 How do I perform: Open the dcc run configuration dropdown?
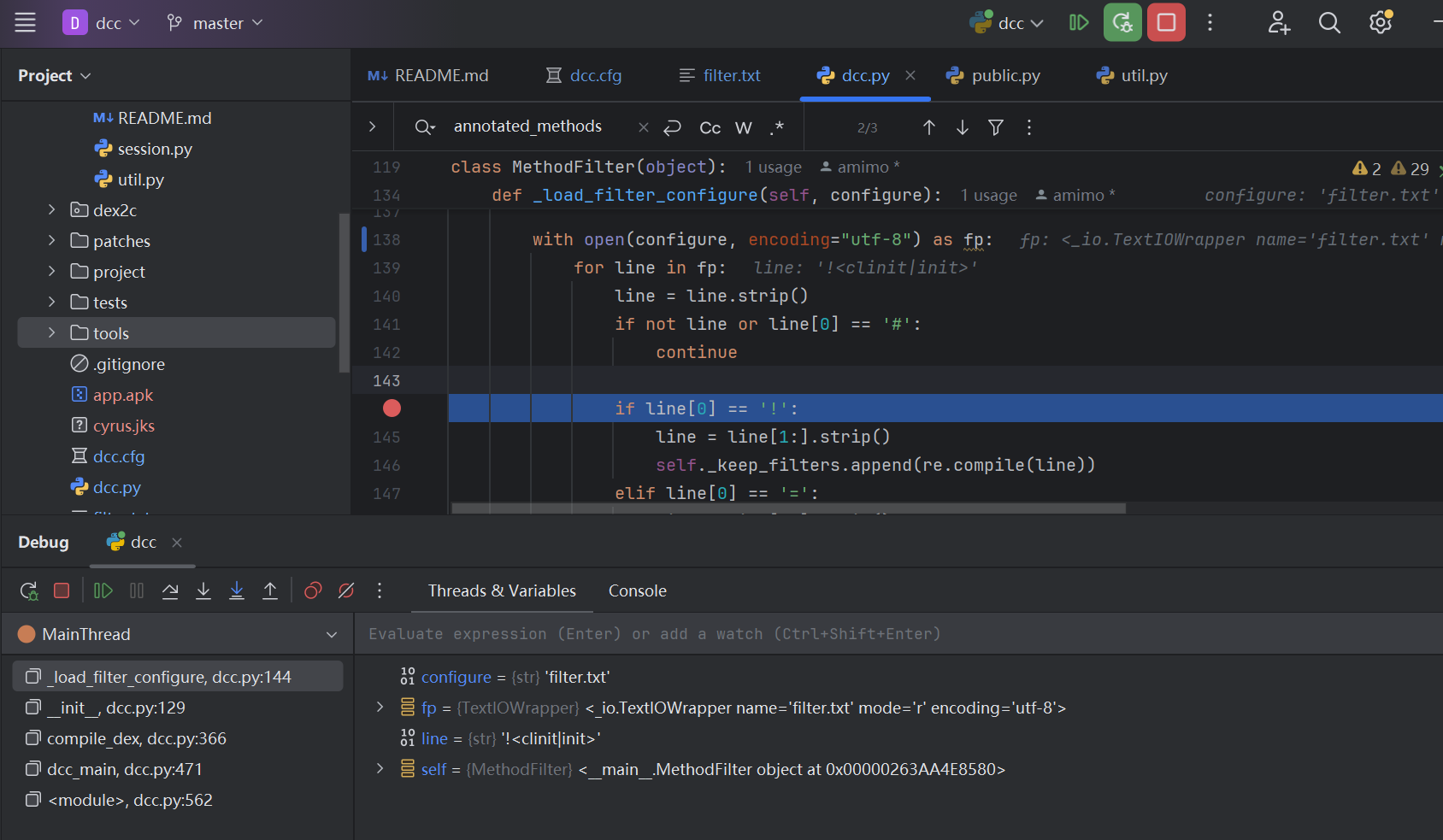tap(1007, 23)
